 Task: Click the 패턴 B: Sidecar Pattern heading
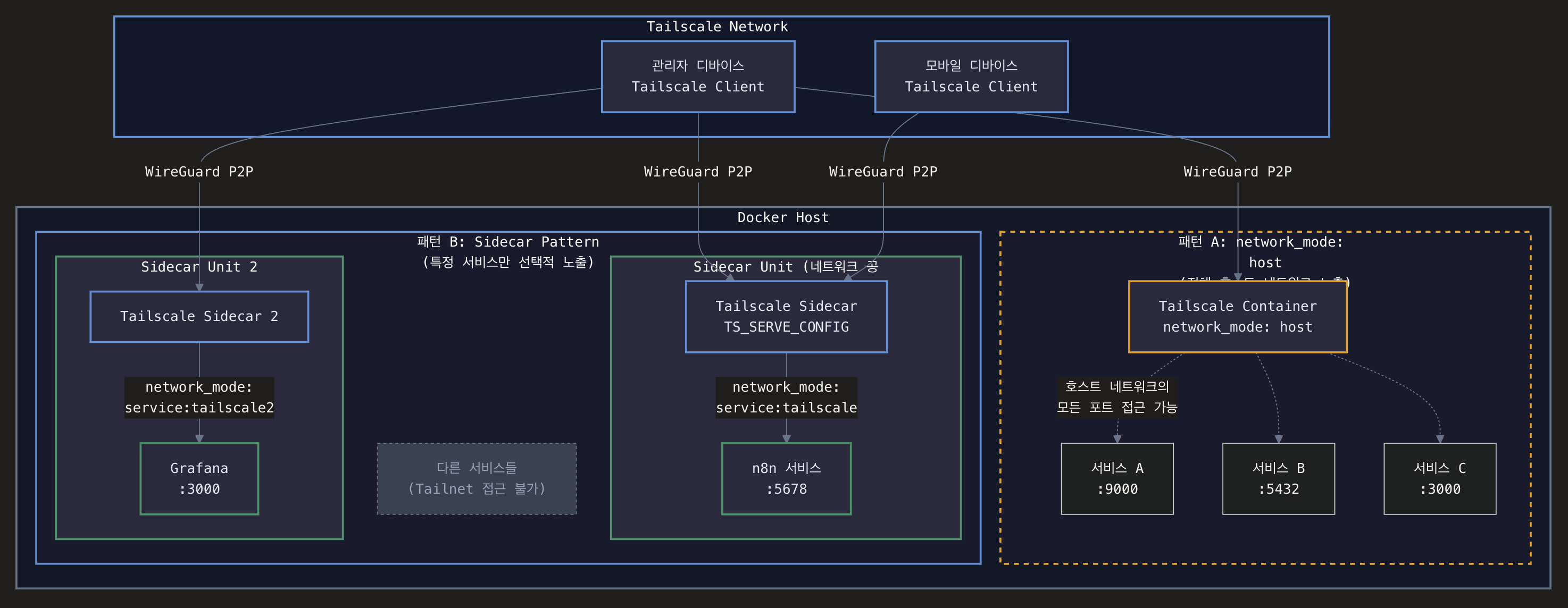pyautogui.click(x=508, y=242)
